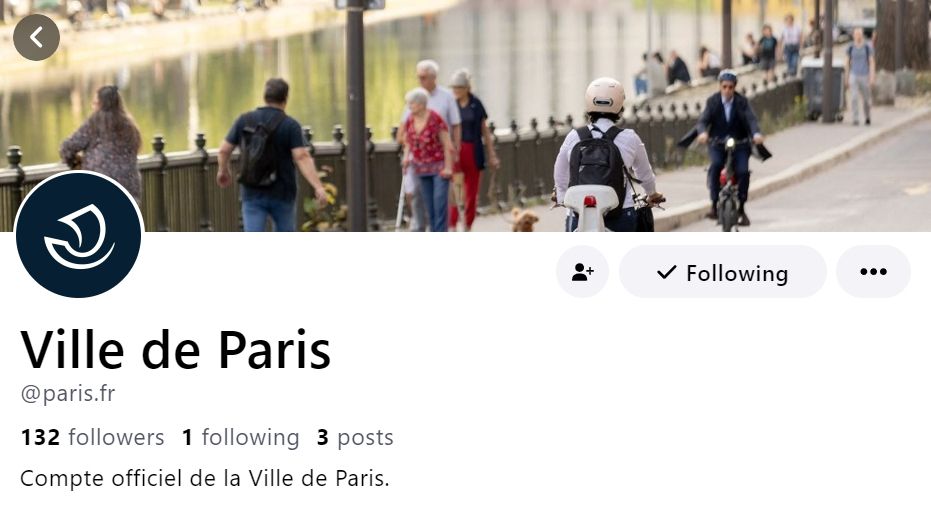
Task: Go back using the chevron arrow button
Action: tap(36, 37)
